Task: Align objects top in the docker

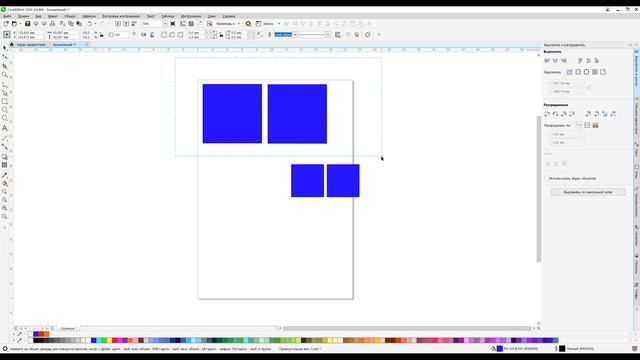Action: coord(580,60)
